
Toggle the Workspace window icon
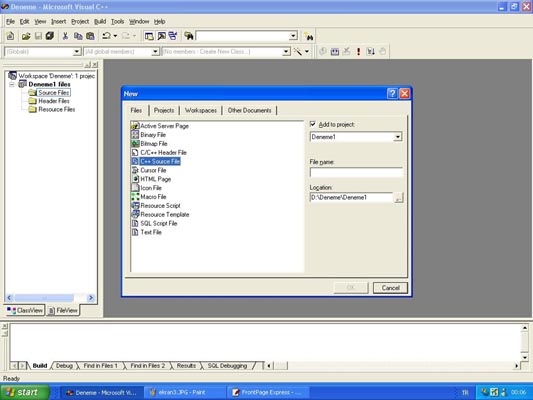click(149, 36)
